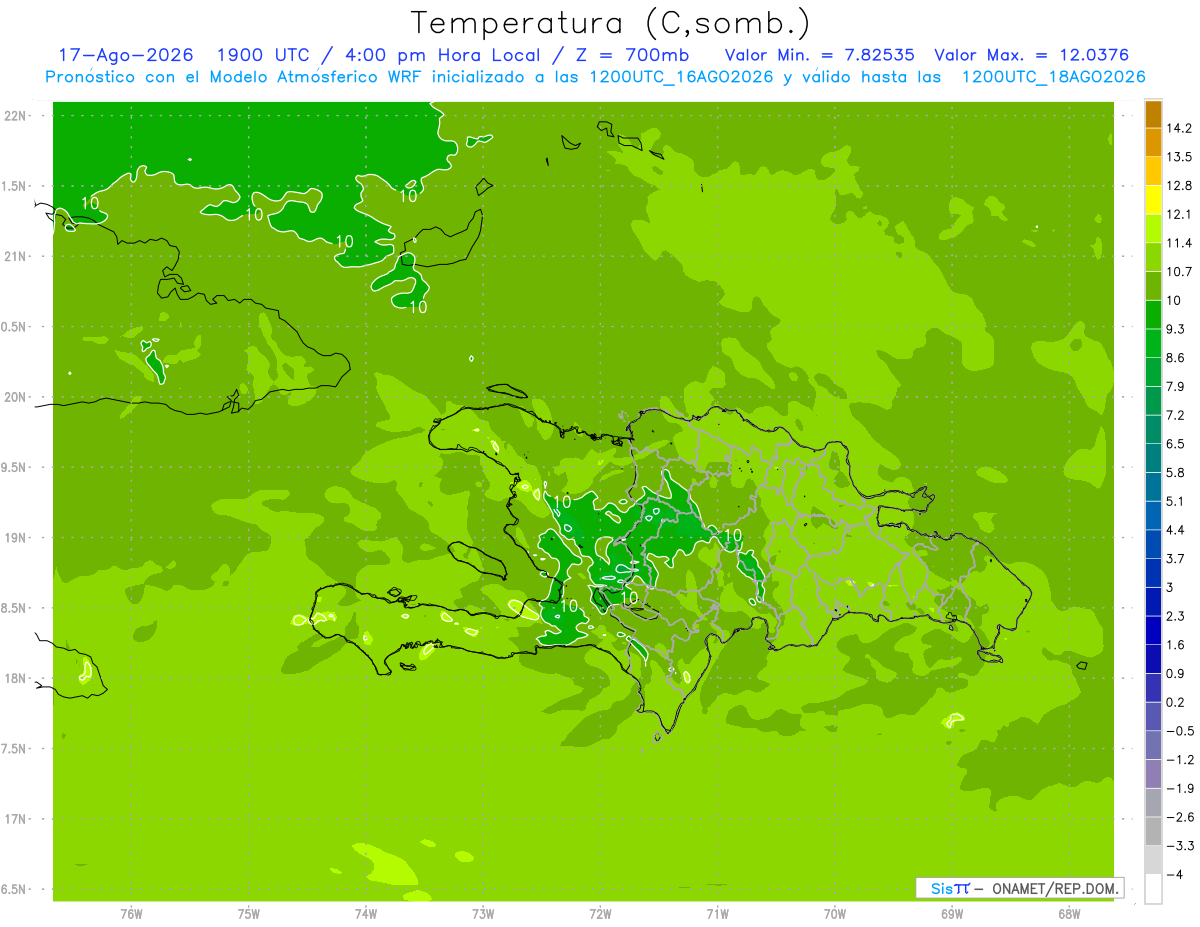Click the '68W' longitude axis label
Viewport: 1200px width, 927px height.
tap(1069, 914)
